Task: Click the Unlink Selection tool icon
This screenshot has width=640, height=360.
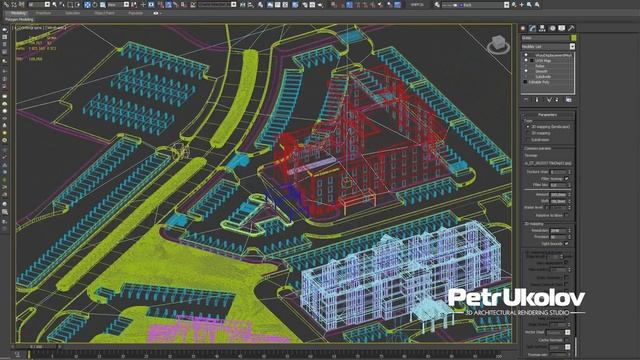Action: (14, 4)
